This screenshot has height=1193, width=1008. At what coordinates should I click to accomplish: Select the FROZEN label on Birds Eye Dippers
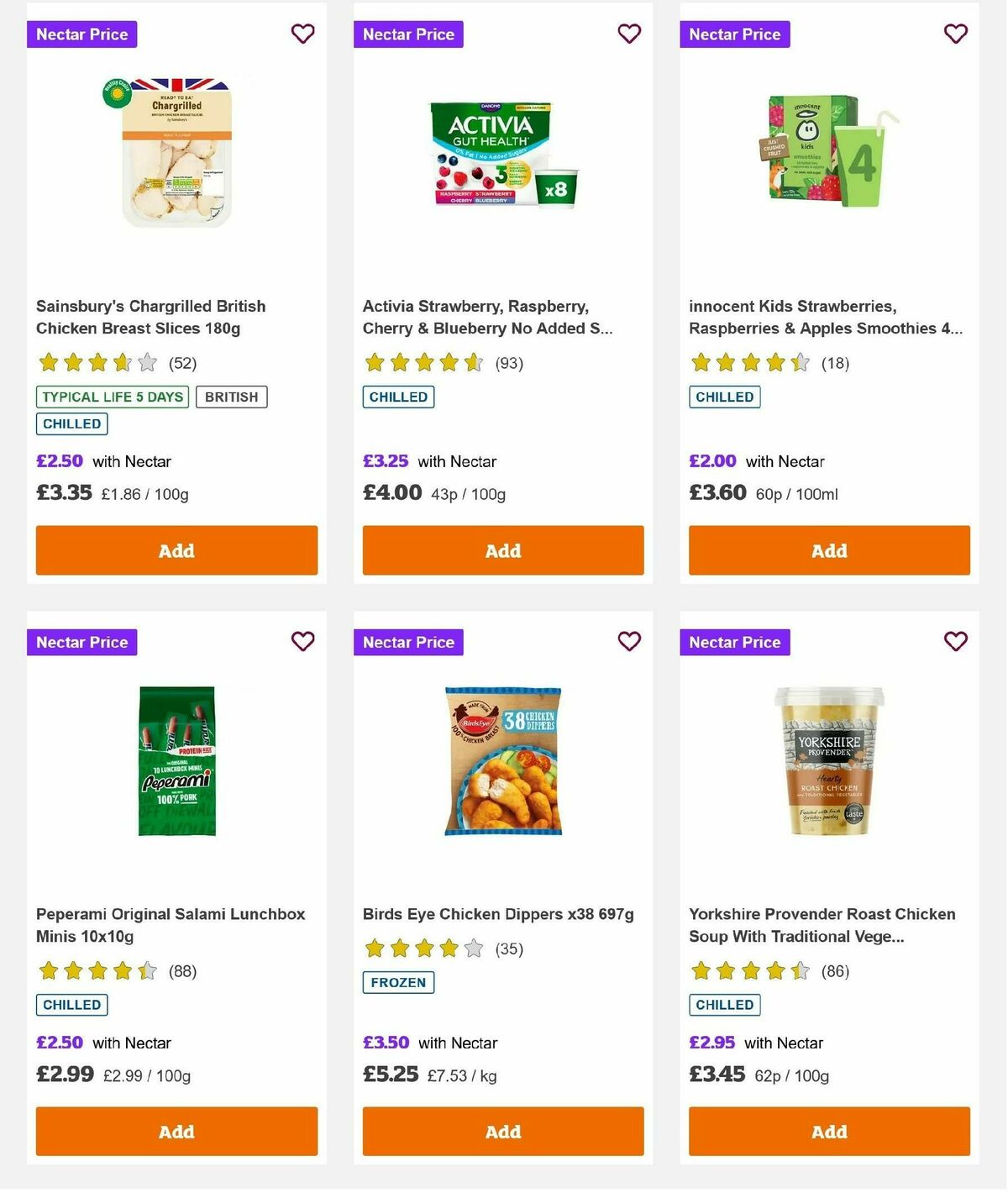tap(397, 981)
